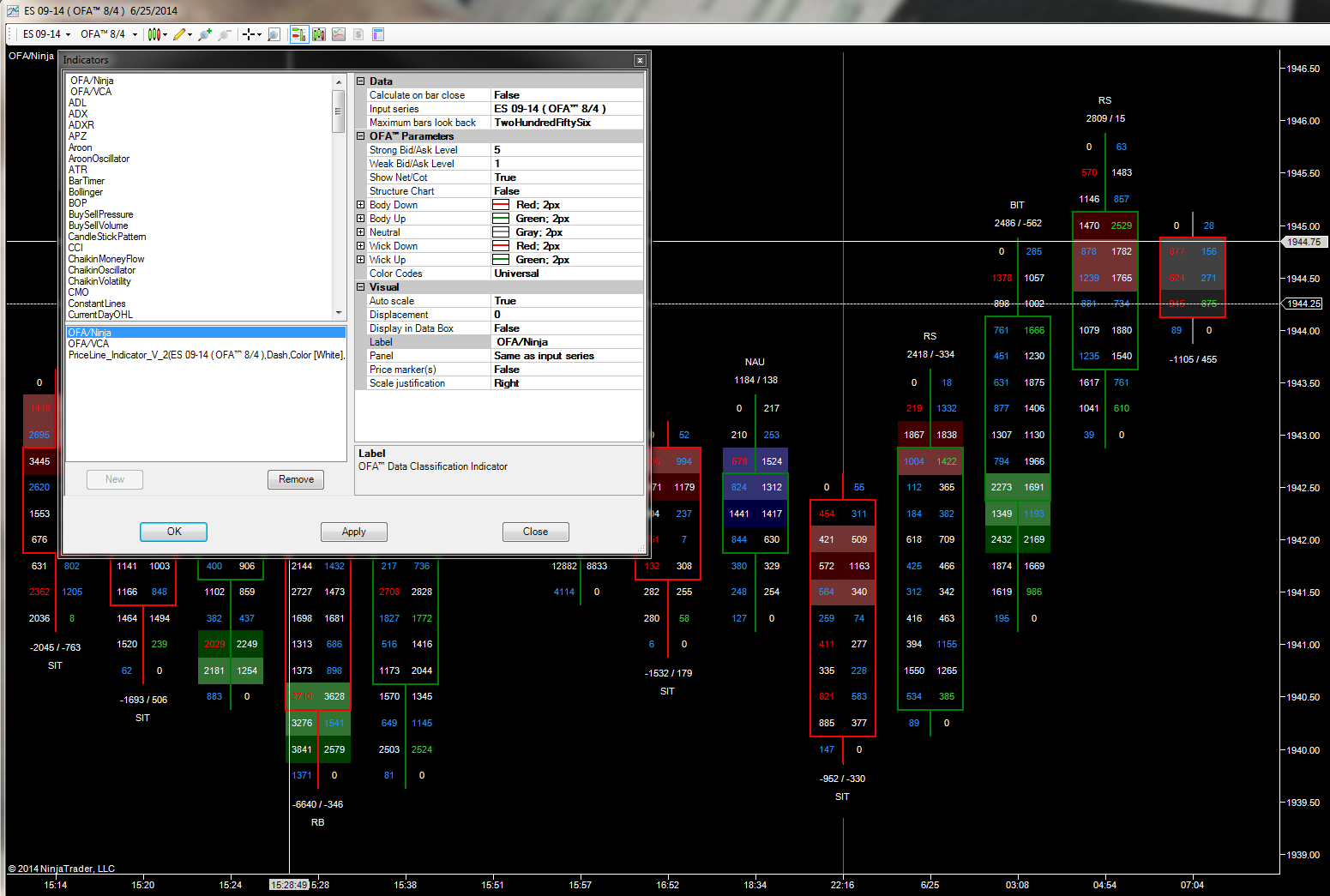This screenshot has height=896, width=1330.
Task: Edit the Displacement value field
Action: point(567,315)
